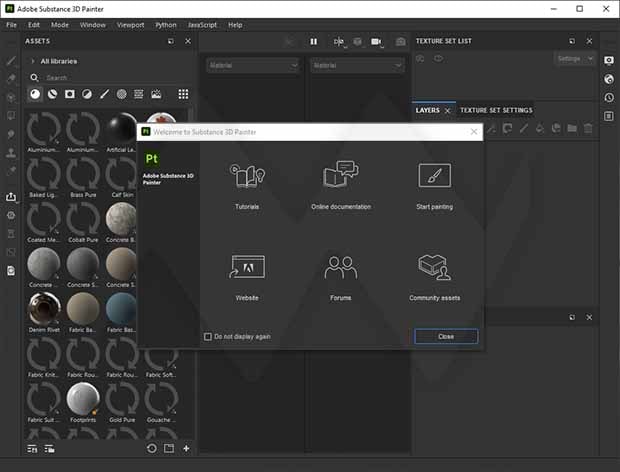Open Online documentation from welcome dialog
Screen dimensions: 620x472
coord(341,185)
